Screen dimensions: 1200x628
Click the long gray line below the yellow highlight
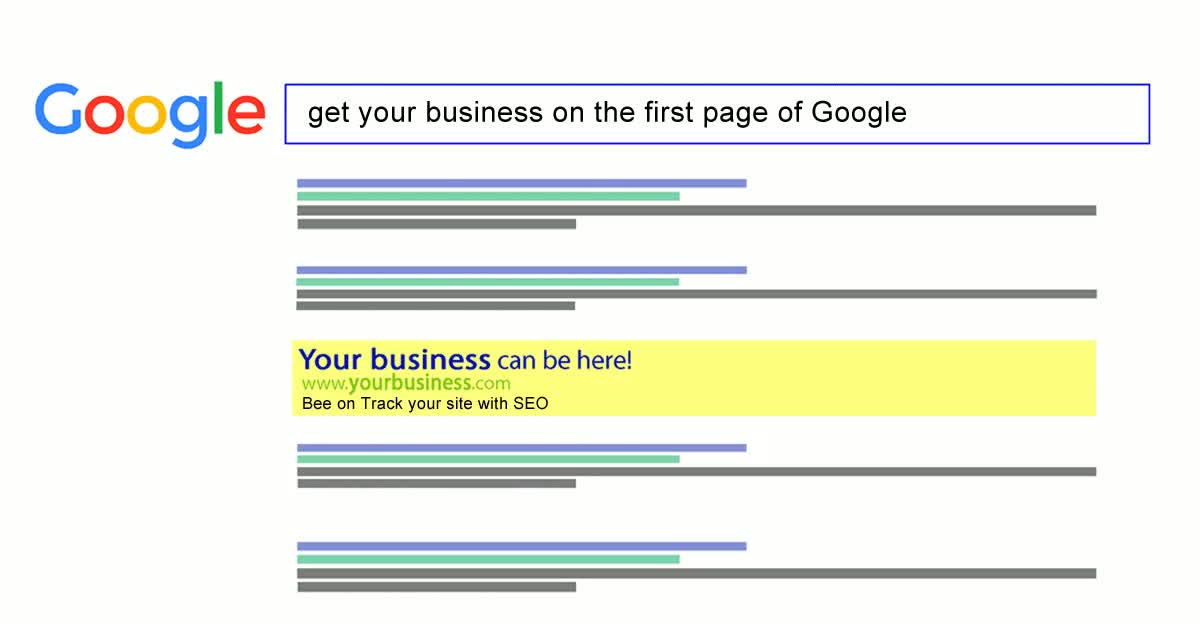click(x=697, y=471)
